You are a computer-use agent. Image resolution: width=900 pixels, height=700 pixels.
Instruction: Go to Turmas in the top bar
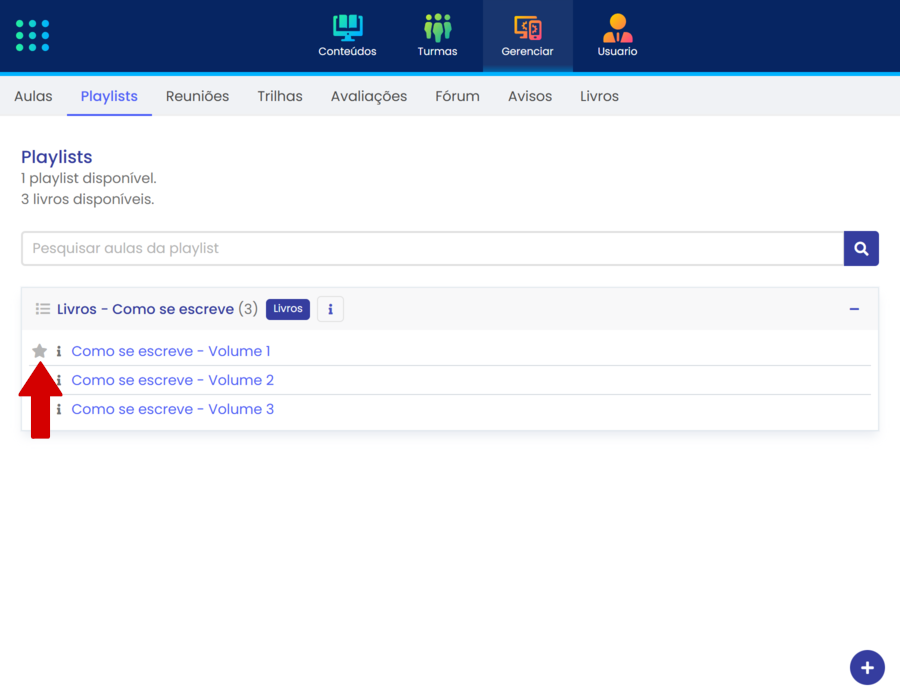(437, 36)
